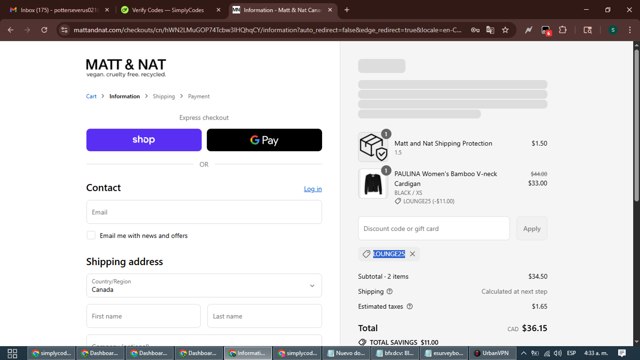Screen dimensions: 640x360
Task: Focus the Discount code or gift card field
Action: click(x=433, y=229)
